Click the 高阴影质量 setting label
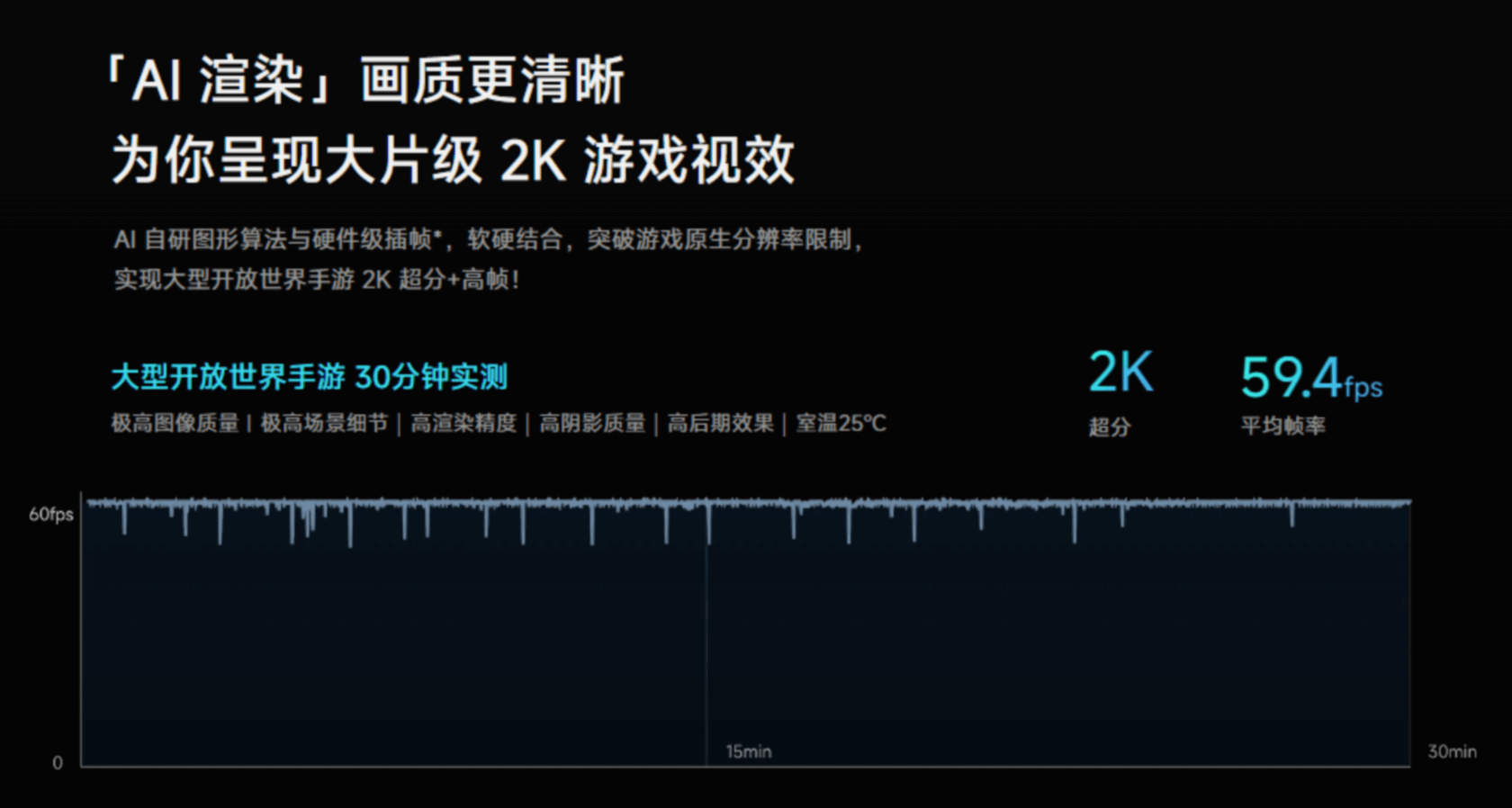This screenshot has width=1512, height=808. point(592,423)
